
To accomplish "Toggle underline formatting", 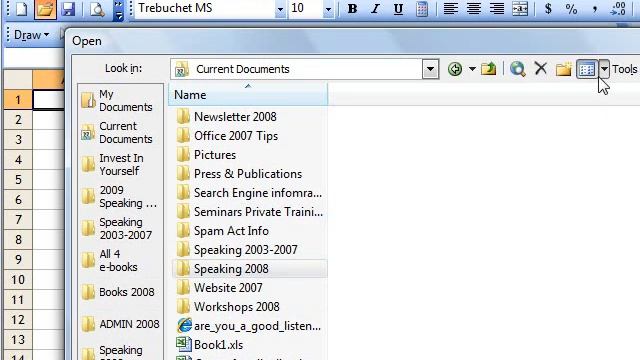I will coord(398,9).
